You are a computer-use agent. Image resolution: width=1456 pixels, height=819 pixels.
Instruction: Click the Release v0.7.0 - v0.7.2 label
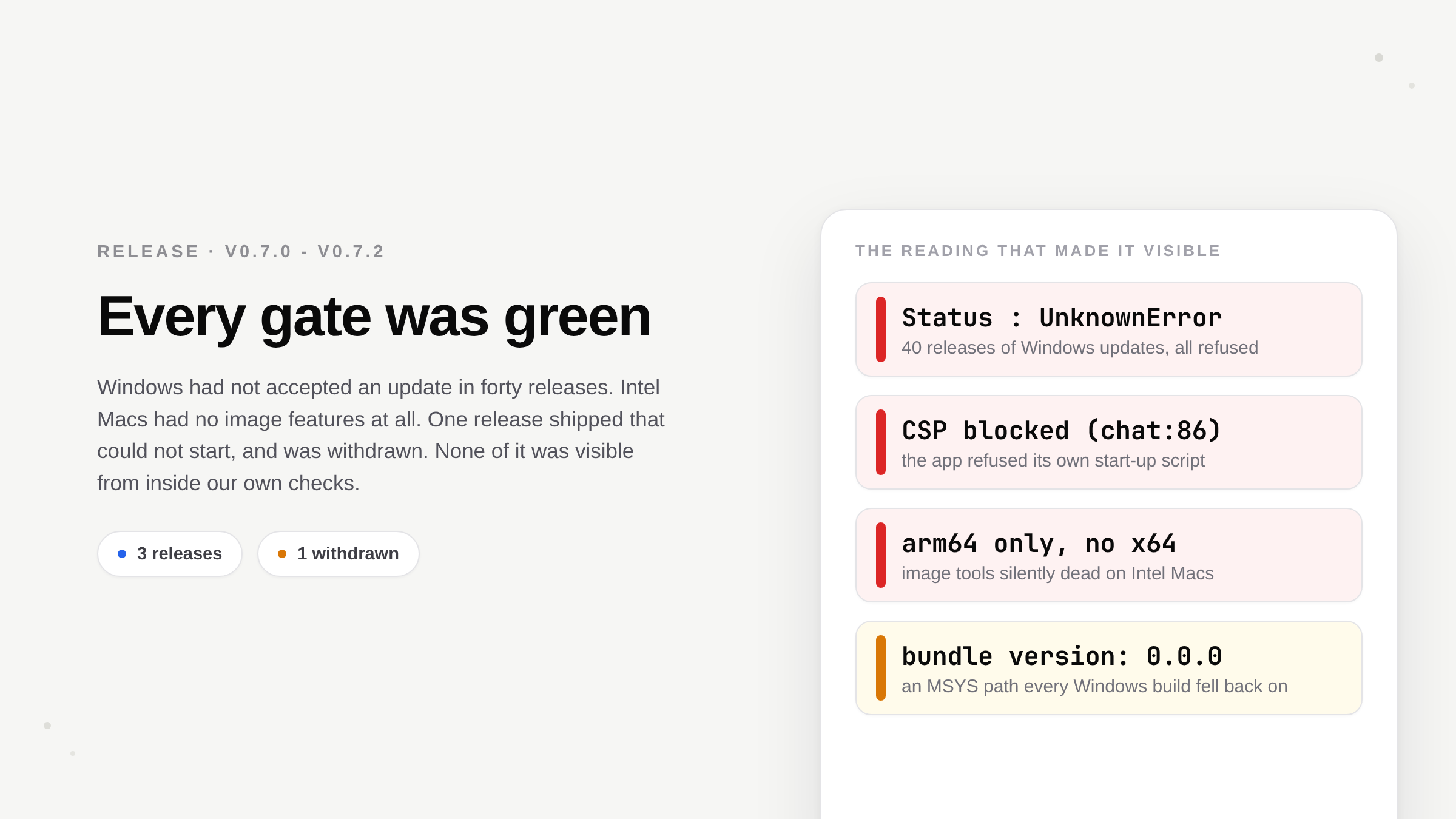coord(241,251)
